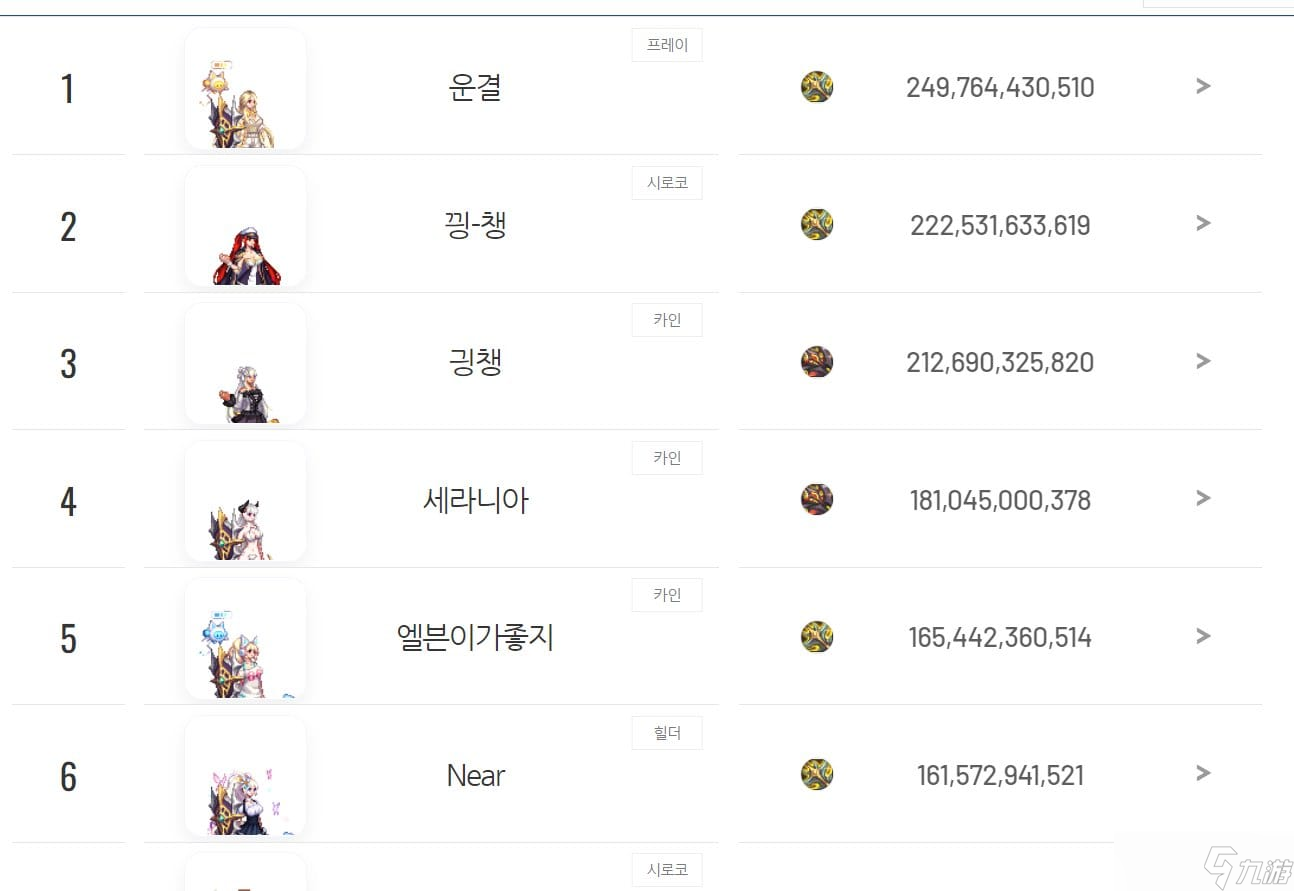Click the class icon in 긩챙's row
This screenshot has height=891, width=1294.
coord(817,362)
